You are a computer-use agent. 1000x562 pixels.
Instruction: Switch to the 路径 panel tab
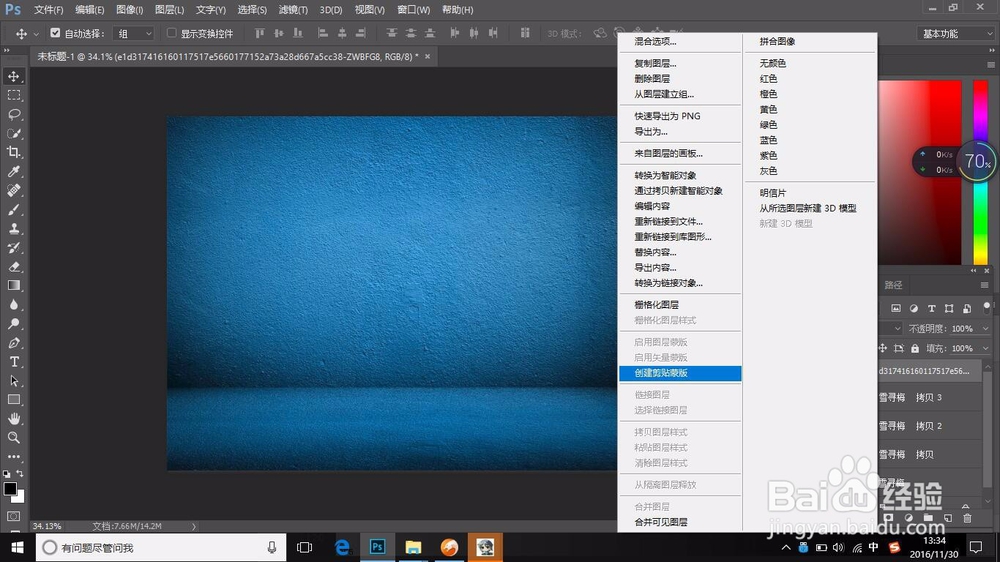893,285
